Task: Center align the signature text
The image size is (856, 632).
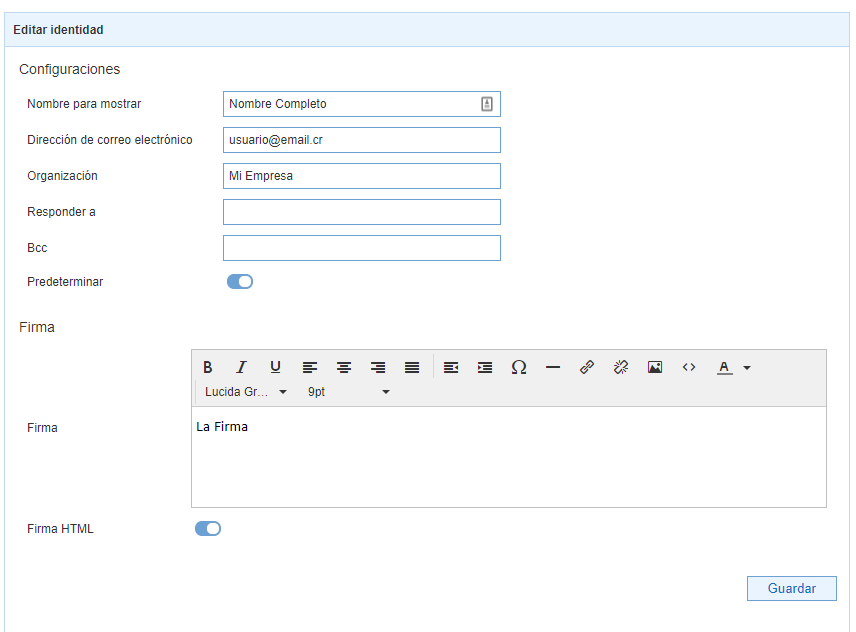Action: pos(344,367)
